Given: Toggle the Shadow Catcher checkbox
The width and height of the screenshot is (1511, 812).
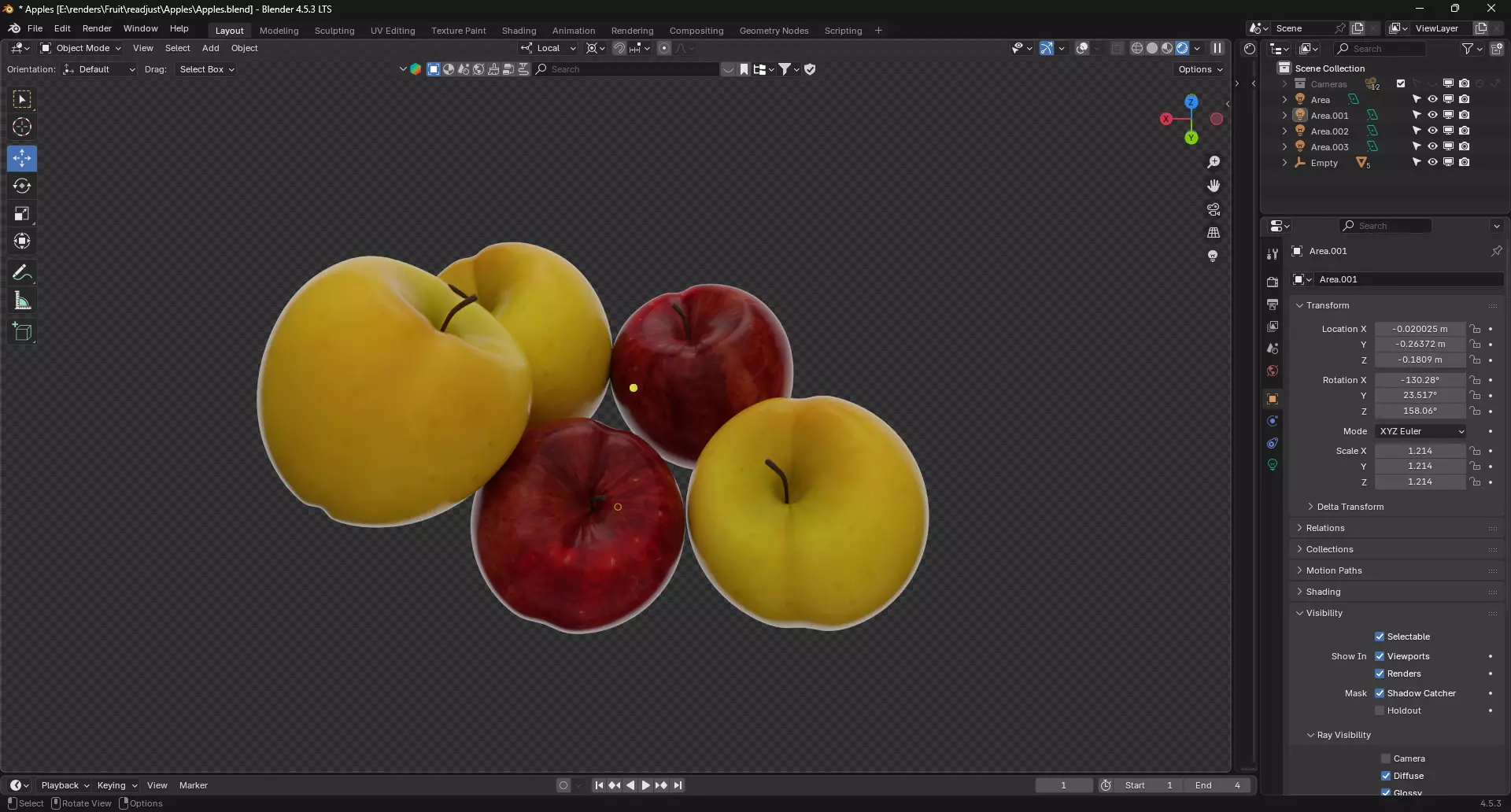Looking at the screenshot, I should [1380, 693].
